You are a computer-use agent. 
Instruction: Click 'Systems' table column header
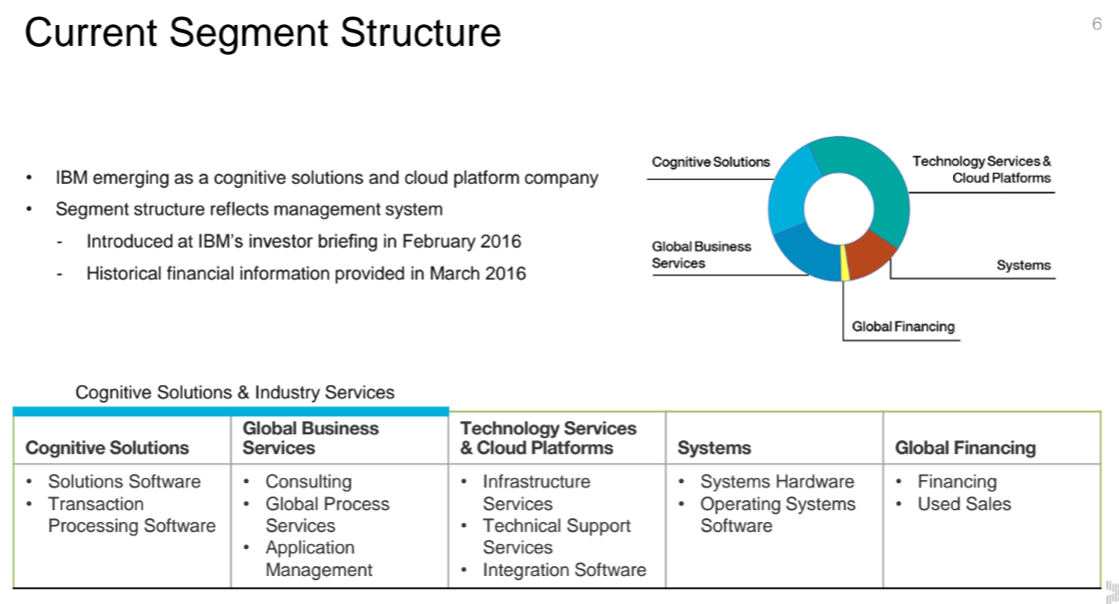tap(714, 448)
